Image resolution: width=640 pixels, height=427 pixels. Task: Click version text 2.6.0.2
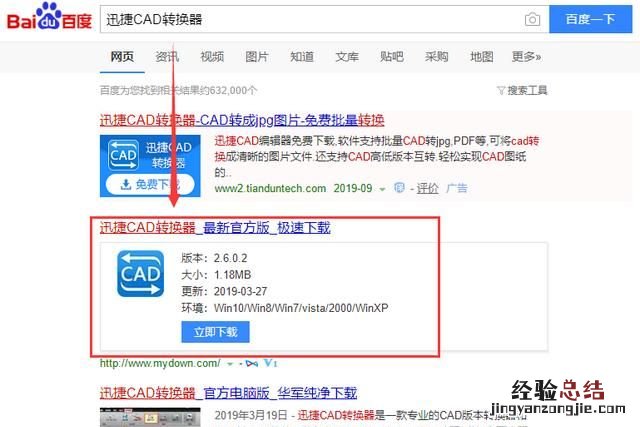[x=231, y=258]
